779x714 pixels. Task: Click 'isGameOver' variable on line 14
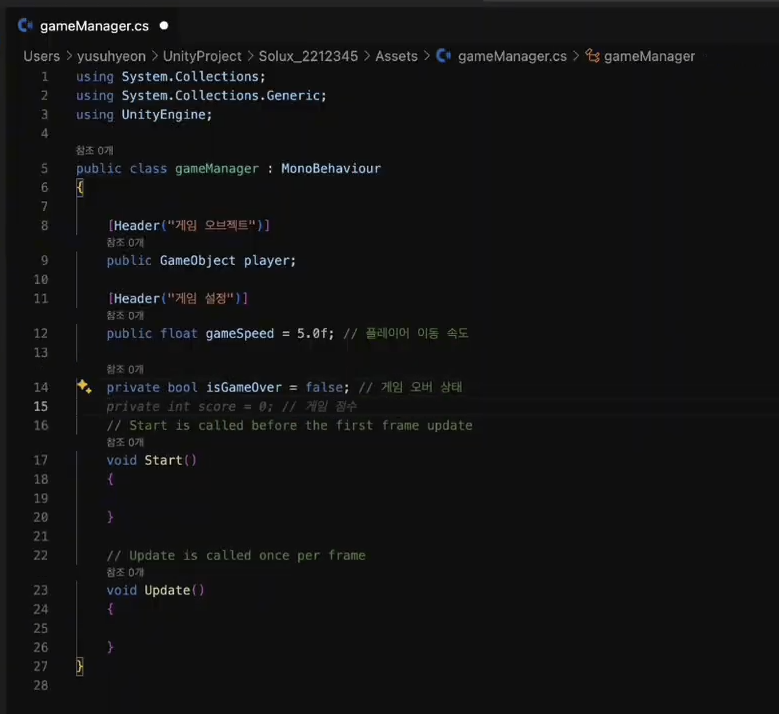(x=243, y=387)
